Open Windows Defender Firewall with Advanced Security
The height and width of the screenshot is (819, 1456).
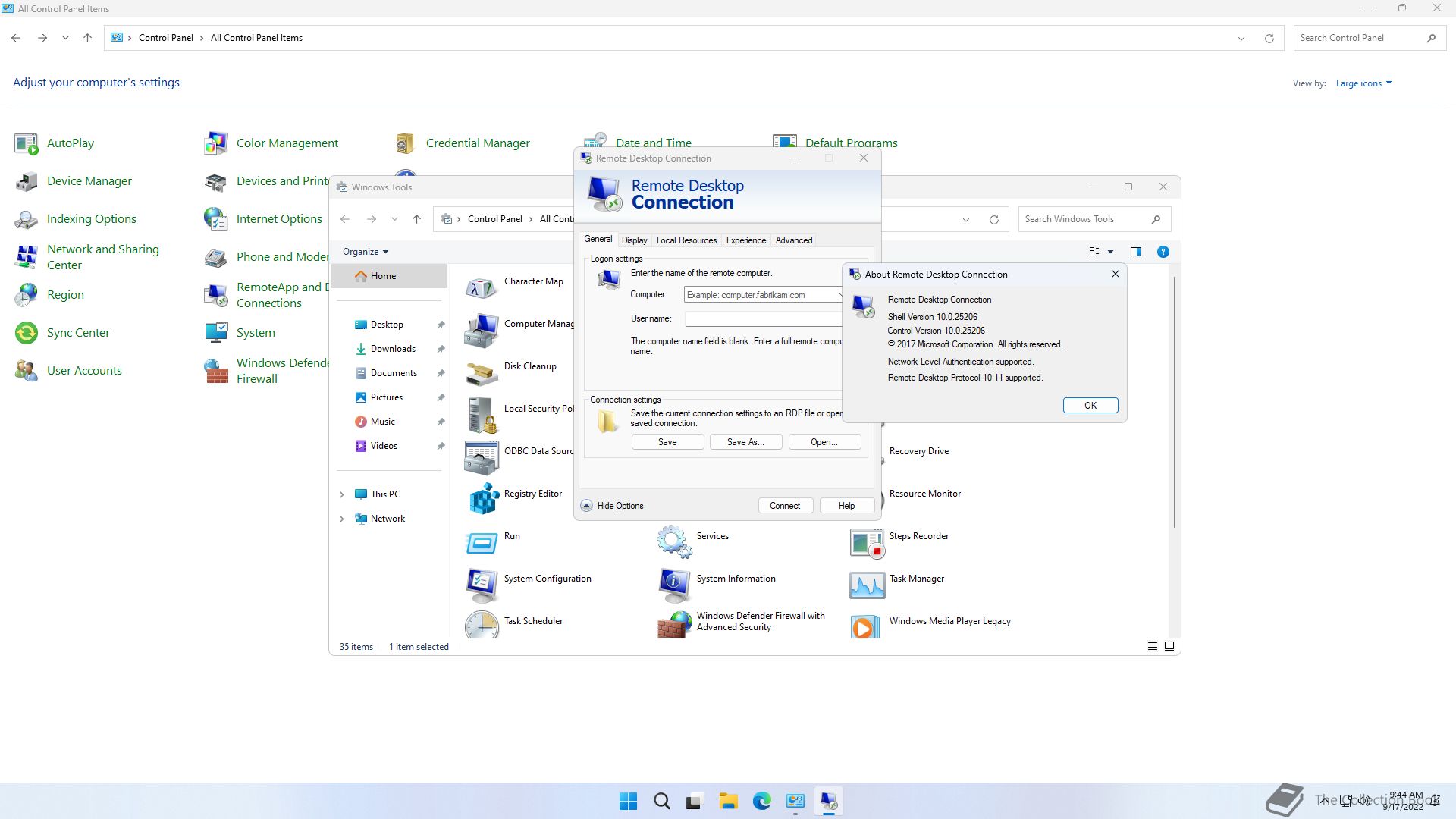pyautogui.click(x=761, y=621)
